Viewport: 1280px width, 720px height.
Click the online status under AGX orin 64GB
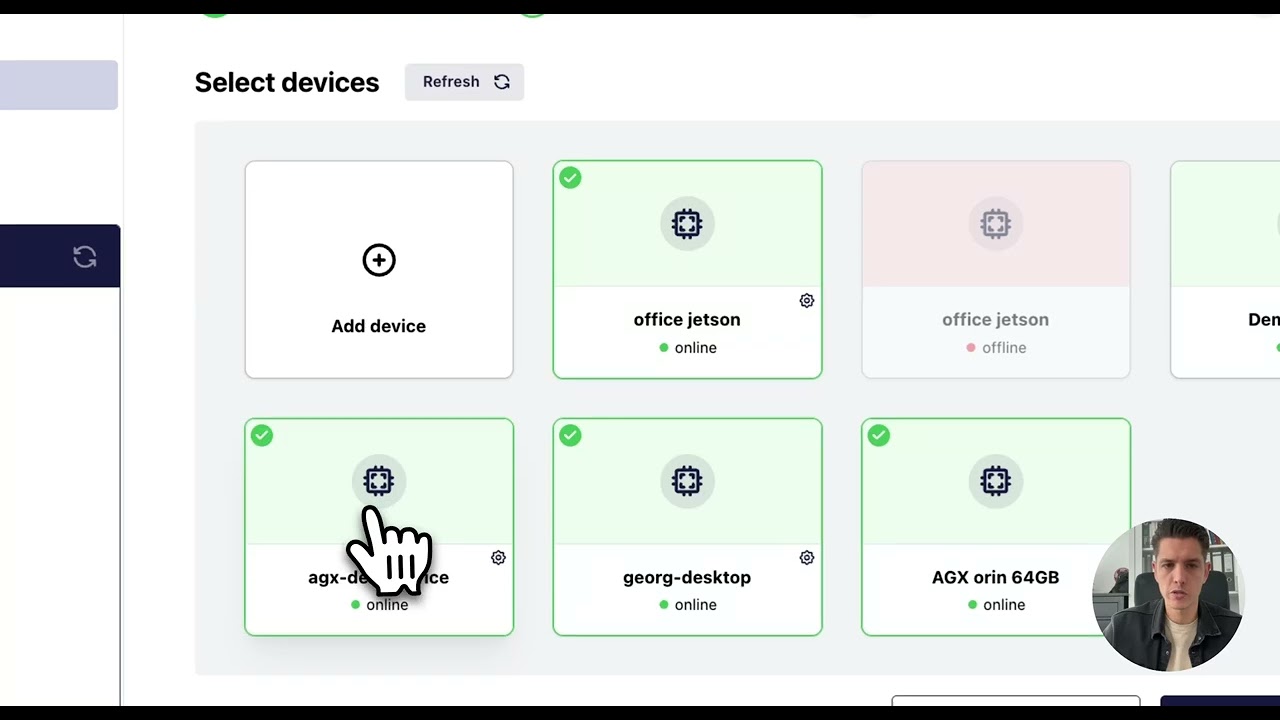pyautogui.click(x=996, y=605)
